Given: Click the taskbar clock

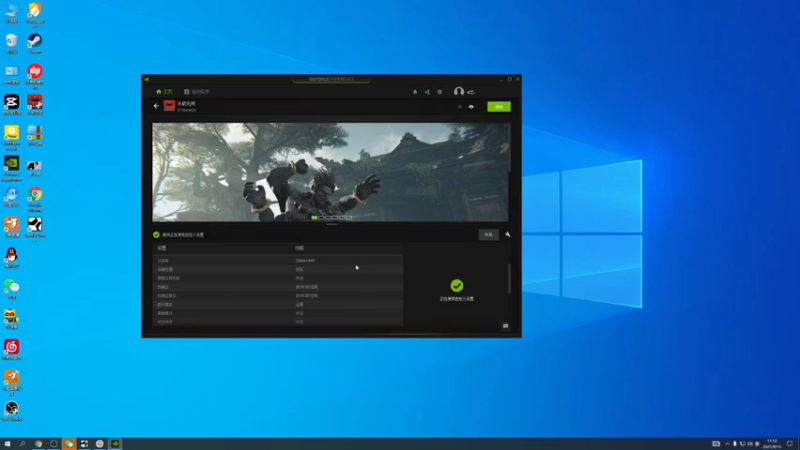Looking at the screenshot, I should (x=772, y=444).
